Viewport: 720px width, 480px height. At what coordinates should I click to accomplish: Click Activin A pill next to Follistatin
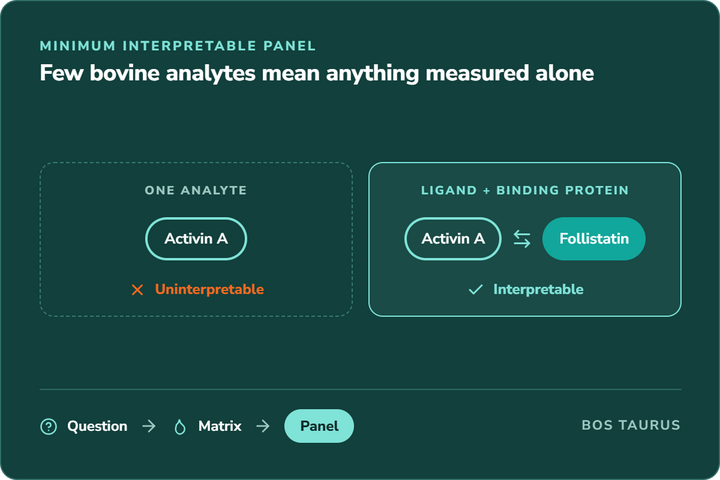[x=453, y=239]
